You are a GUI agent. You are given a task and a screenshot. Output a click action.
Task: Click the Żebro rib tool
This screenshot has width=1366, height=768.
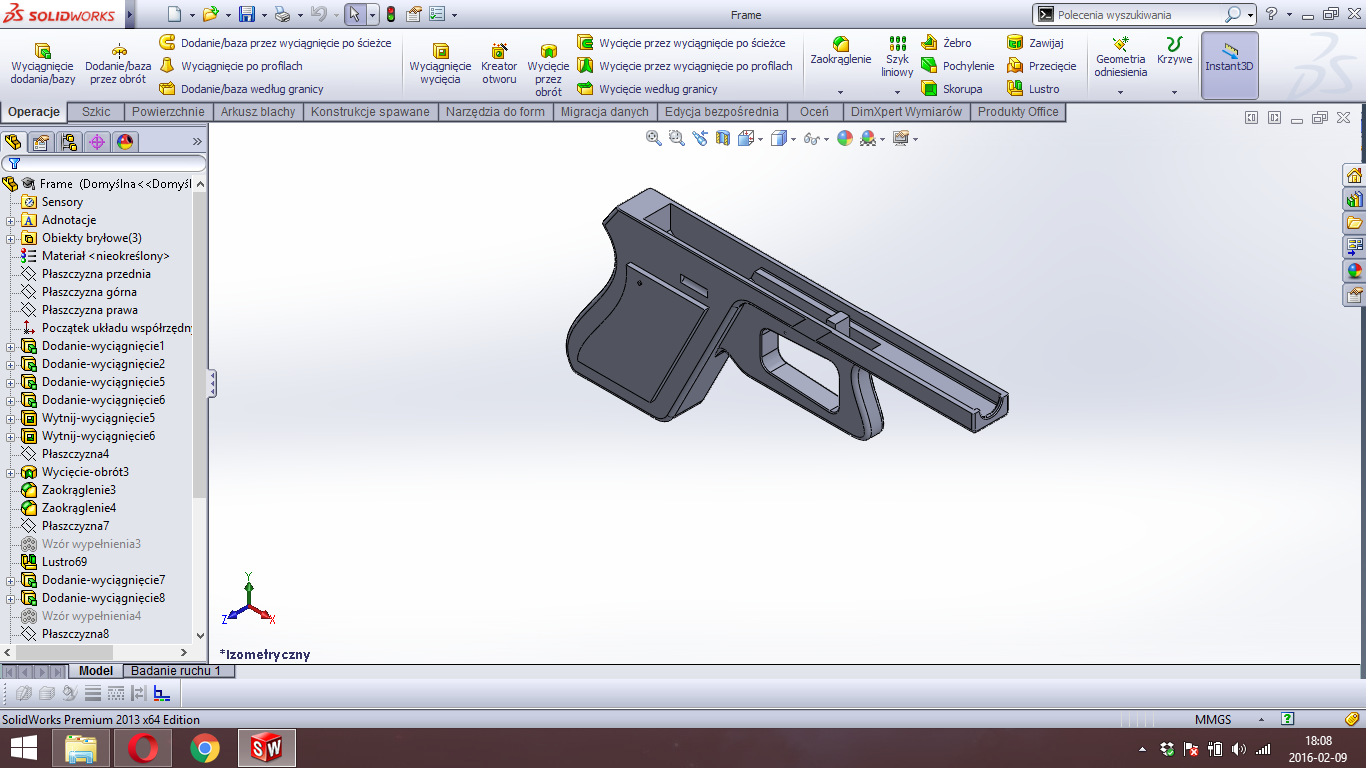945,43
